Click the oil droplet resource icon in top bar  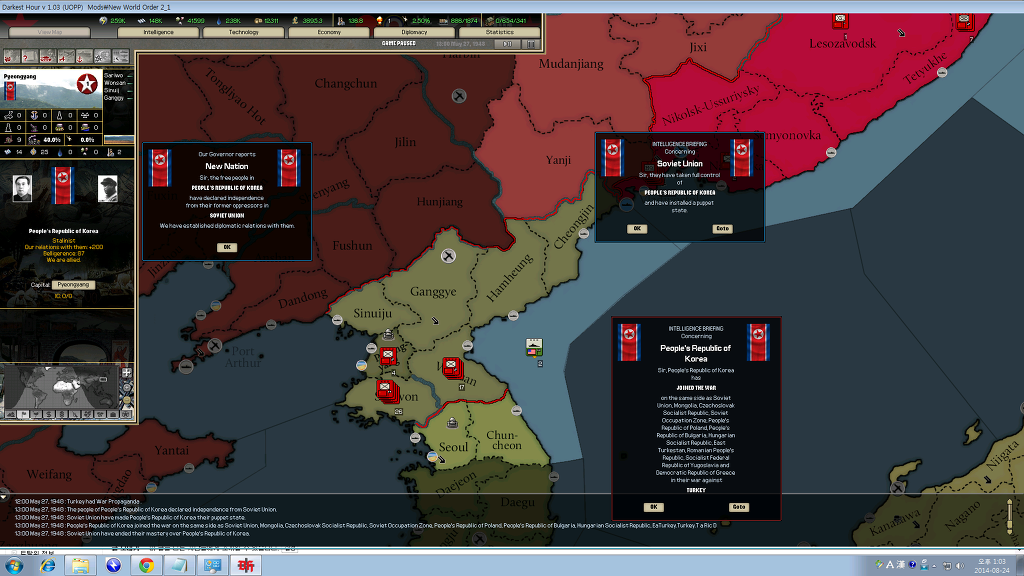tap(219, 21)
